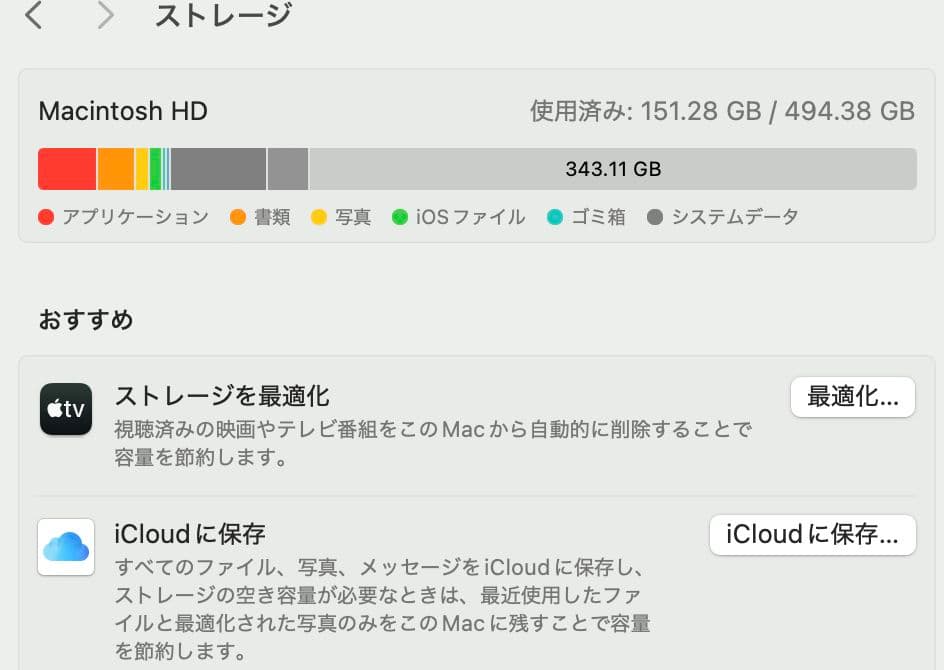The height and width of the screenshot is (670, 944).
Task: Click the iCloud cloud icon
Action: click(x=65, y=547)
